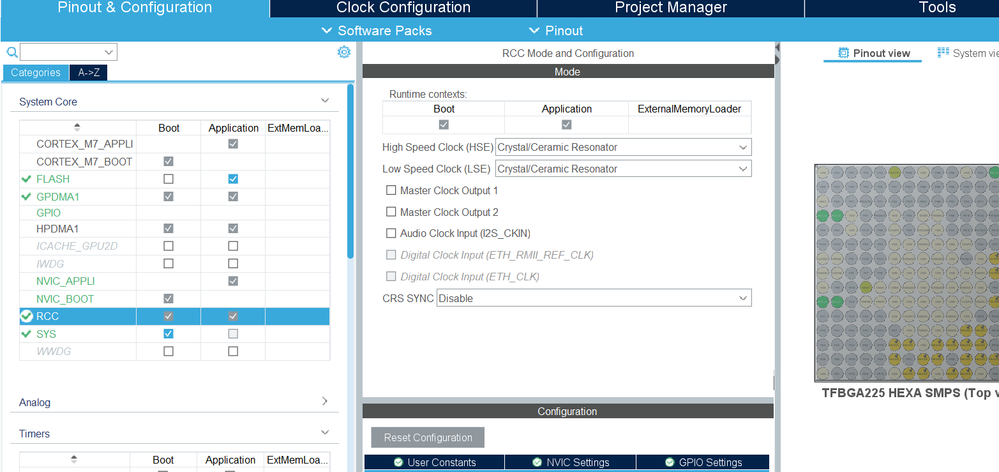Switch to Clock Configuration tab
Viewport: 999px width, 472px height.
point(403,8)
